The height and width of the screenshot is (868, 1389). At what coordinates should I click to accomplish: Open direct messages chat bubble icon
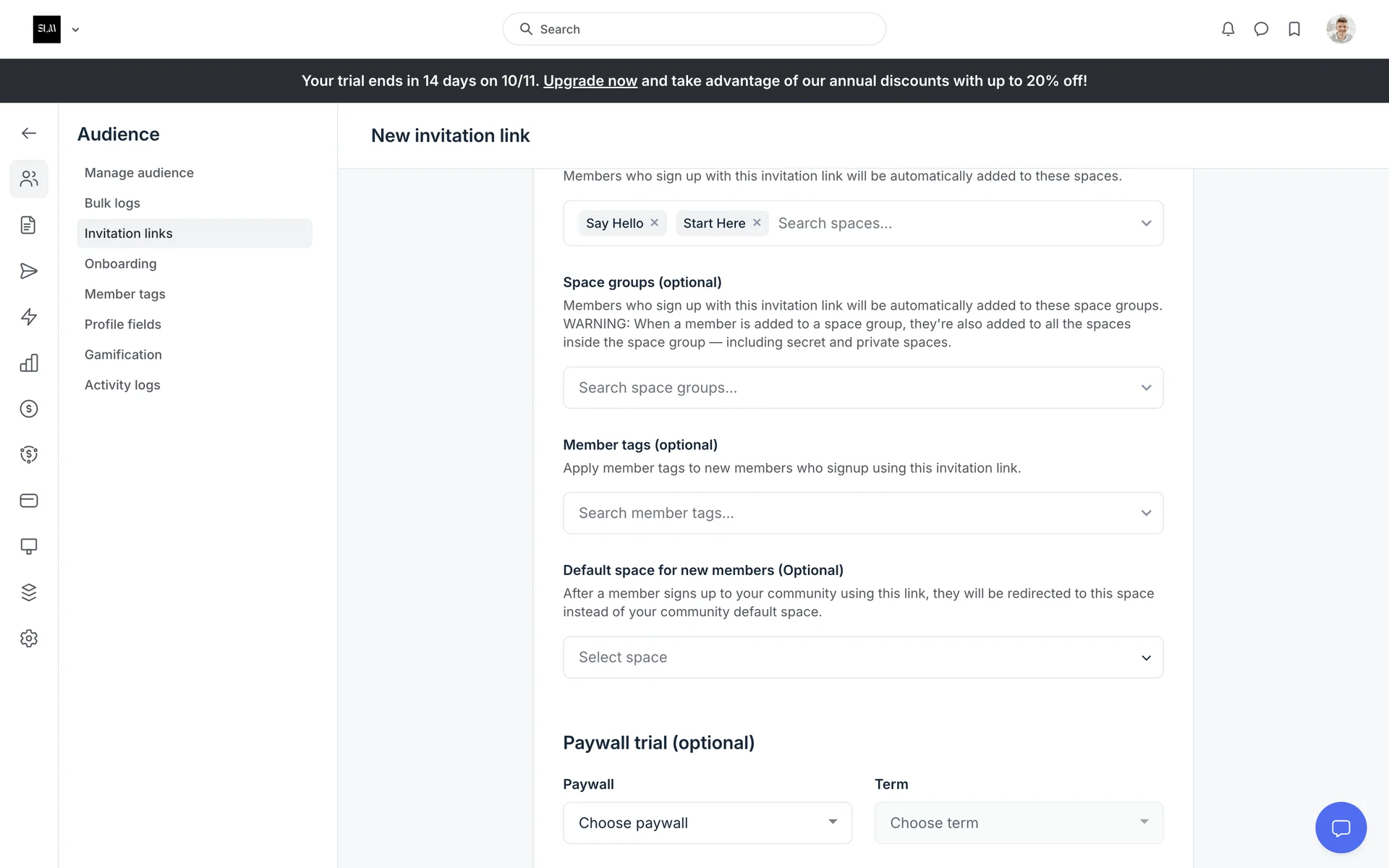click(1261, 29)
